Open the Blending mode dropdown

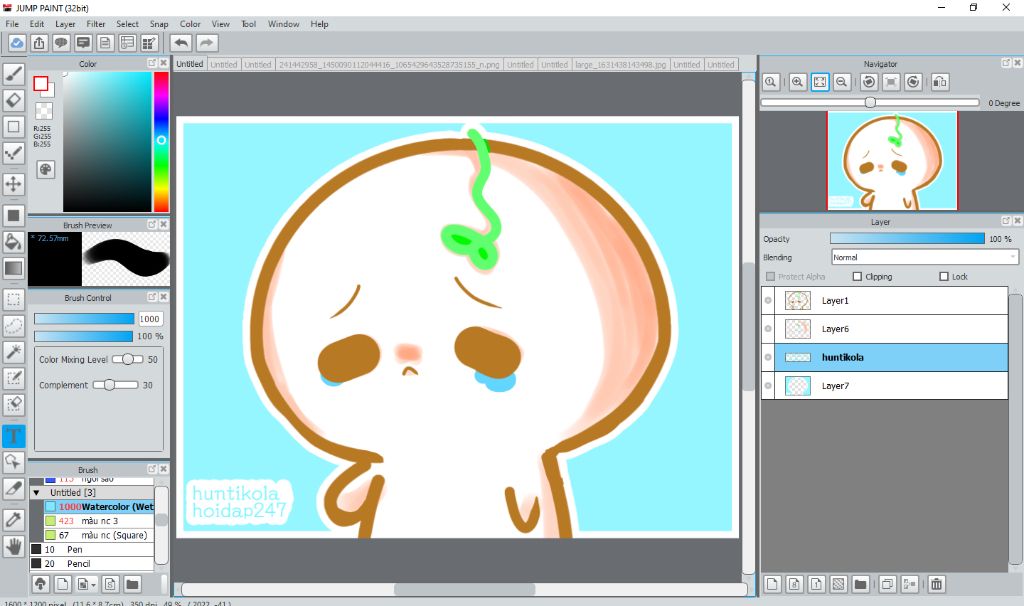pos(925,257)
